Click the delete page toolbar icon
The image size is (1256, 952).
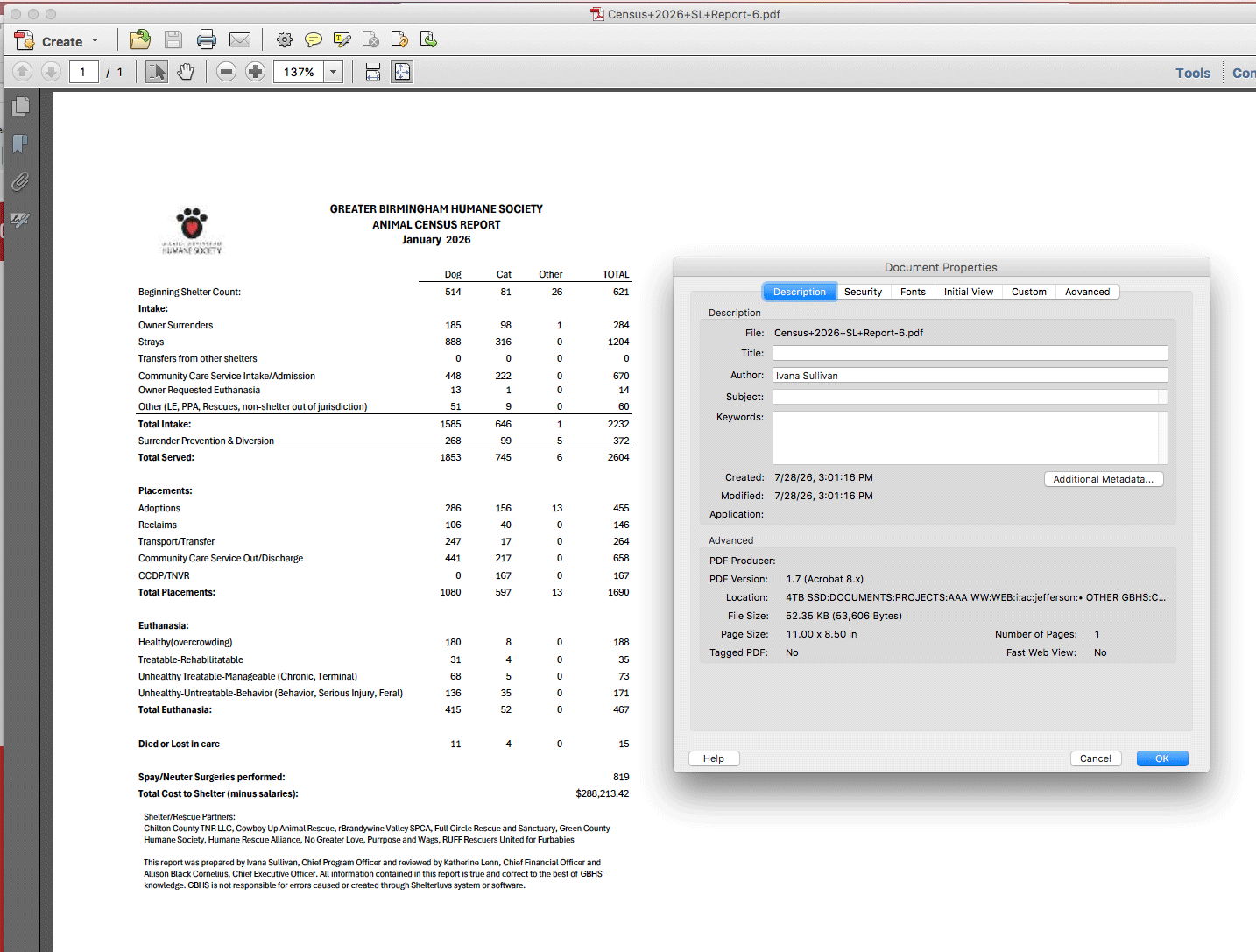coord(371,39)
